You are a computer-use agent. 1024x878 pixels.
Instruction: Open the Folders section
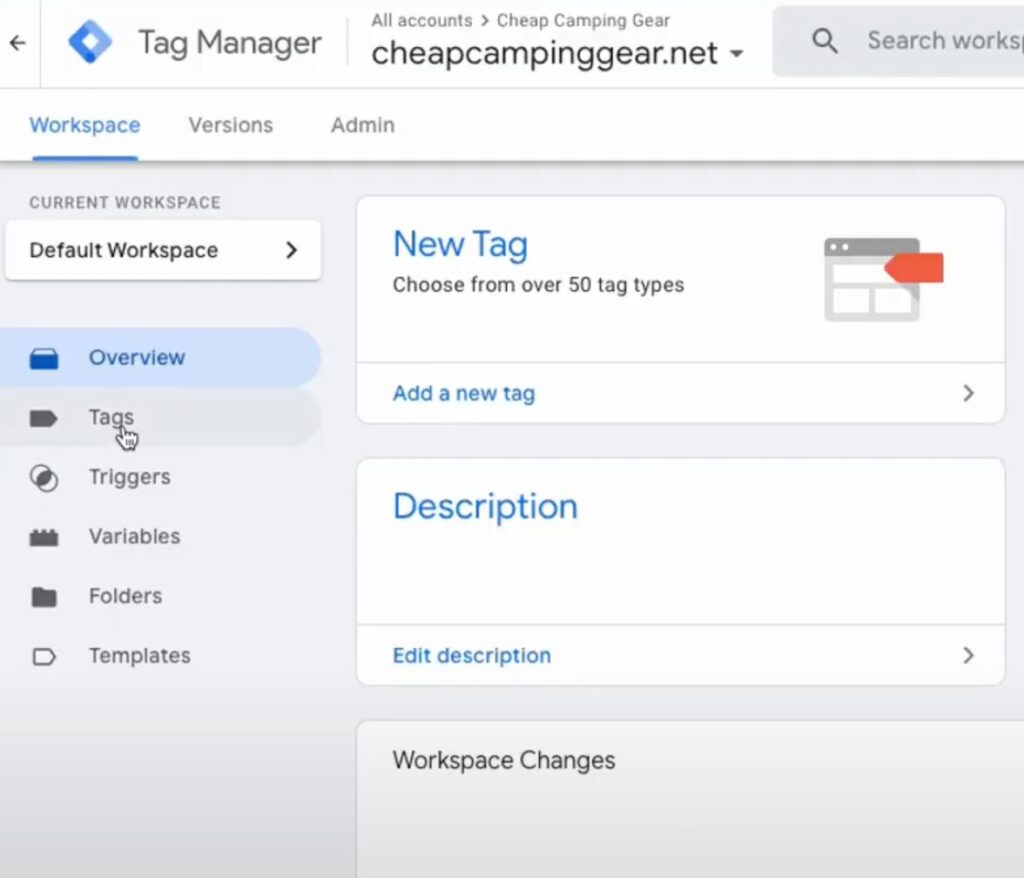[x=160, y=596]
